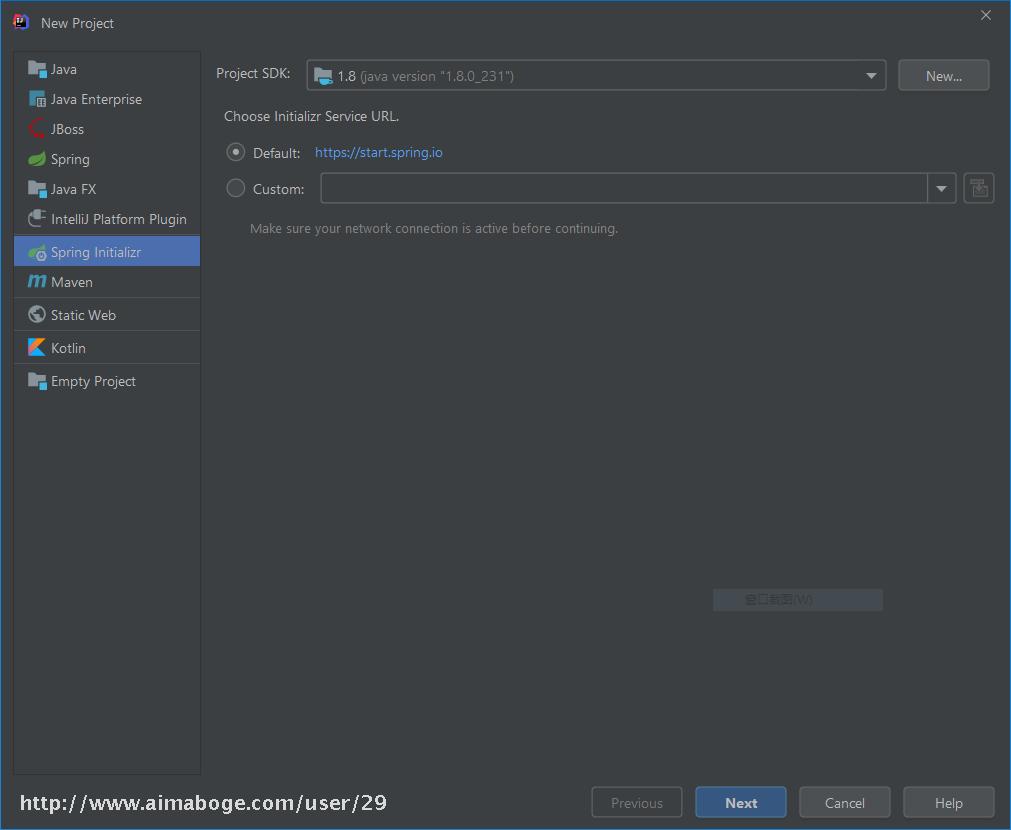This screenshot has height=830, width=1011.
Task: Choose Static Web project type
Action: click(107, 315)
